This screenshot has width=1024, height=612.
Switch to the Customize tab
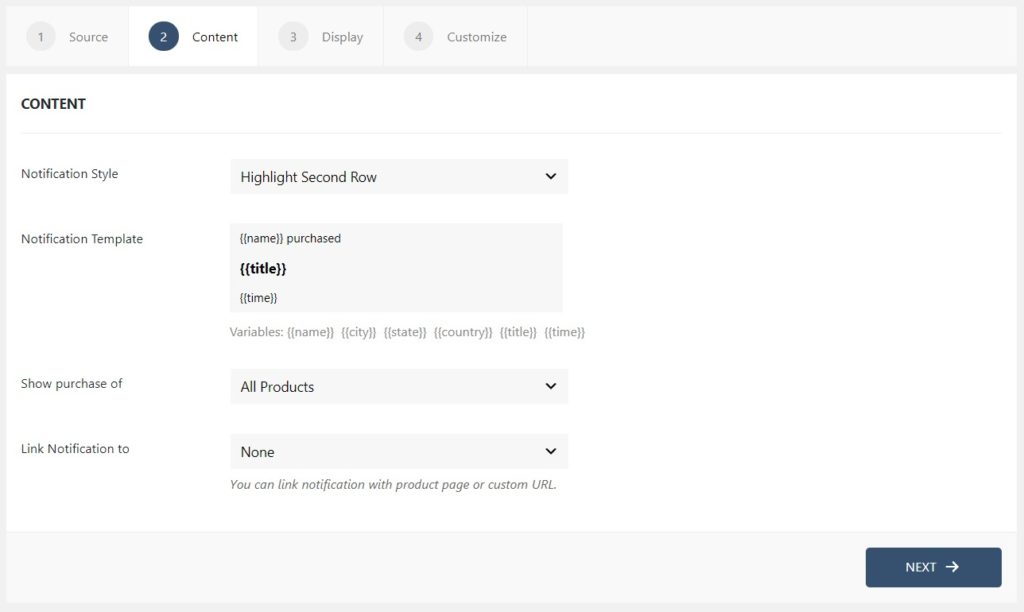click(476, 36)
